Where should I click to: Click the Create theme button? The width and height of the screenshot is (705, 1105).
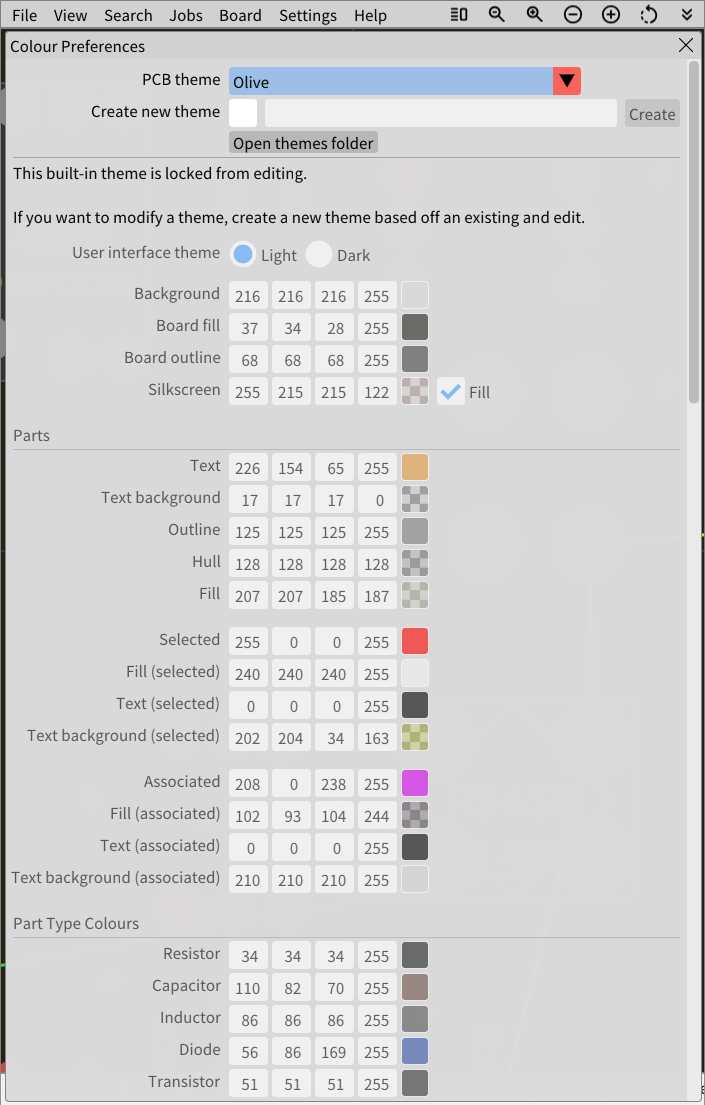651,113
